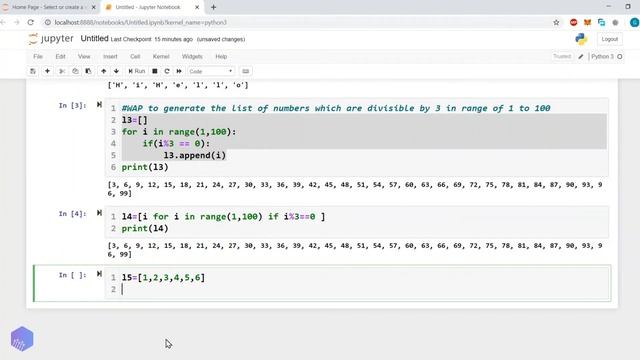Click print(l4) line in cell 4
Screen dimensions: 640x360
(x=145, y=229)
